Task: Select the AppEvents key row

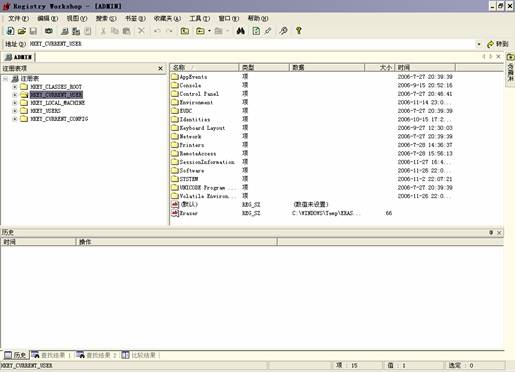Action: click(x=312, y=77)
